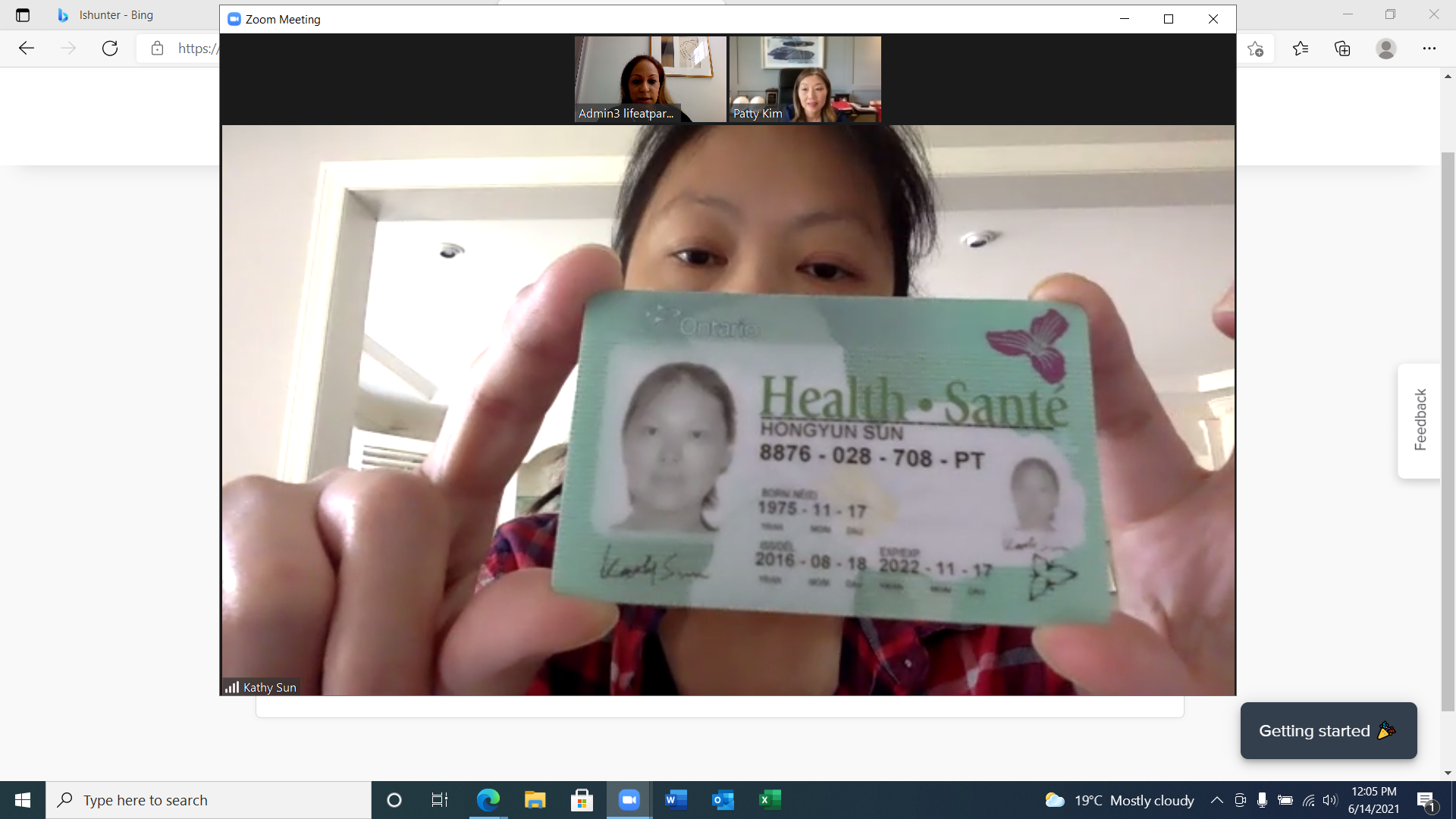The image size is (1456, 819).
Task: Click the site lock icon in address bar
Action: click(157, 49)
